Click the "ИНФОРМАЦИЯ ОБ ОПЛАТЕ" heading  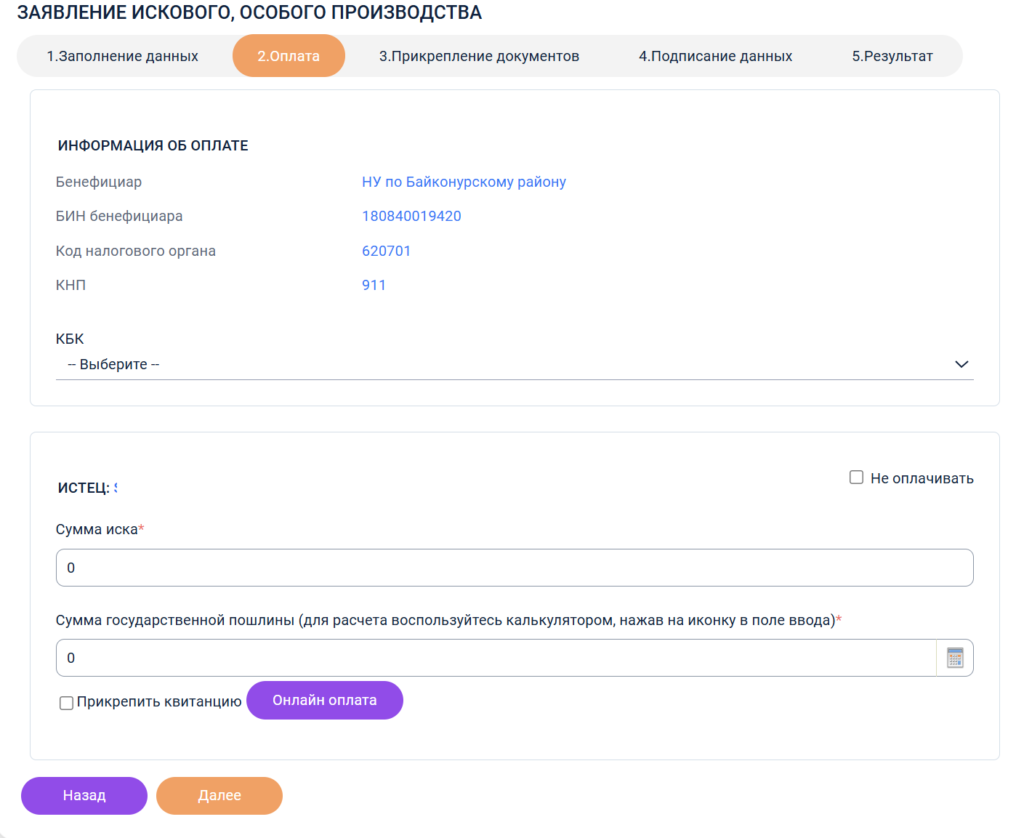click(153, 146)
